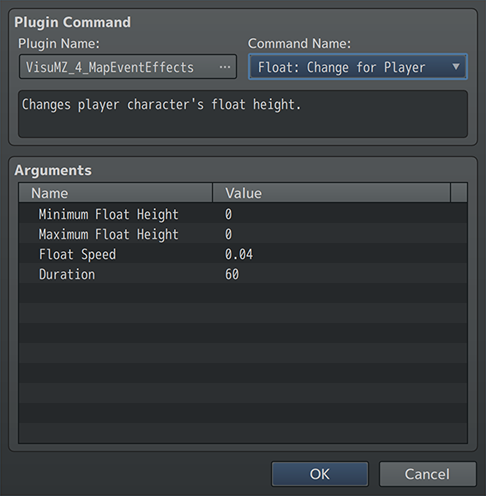Select the Duration argument row
Viewport: 486px width, 496px height.
(x=243, y=273)
